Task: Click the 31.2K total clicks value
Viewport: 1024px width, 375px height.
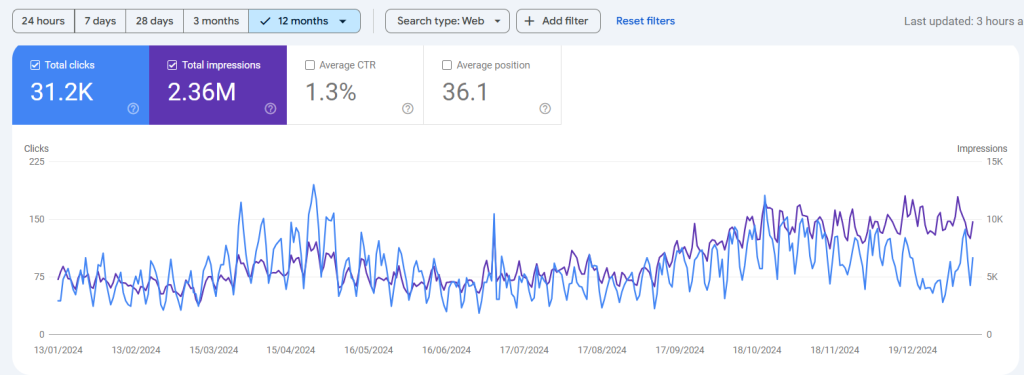Action: point(62,92)
